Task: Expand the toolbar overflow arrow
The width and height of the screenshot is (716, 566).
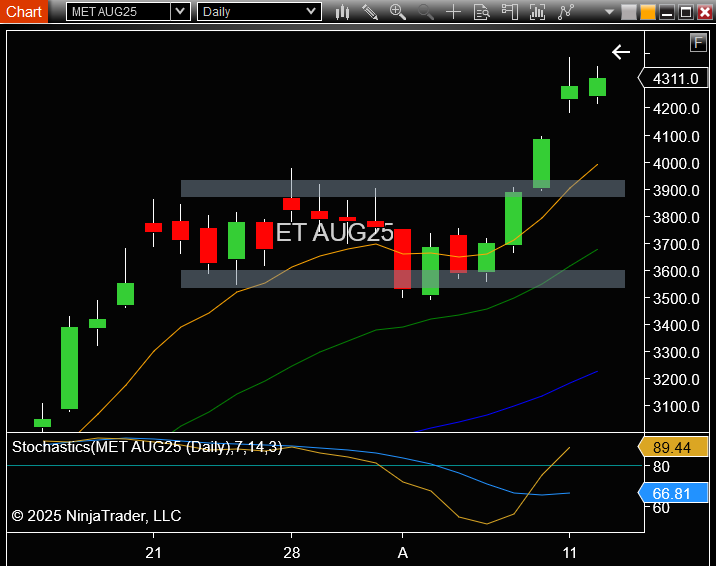Action: [609, 12]
